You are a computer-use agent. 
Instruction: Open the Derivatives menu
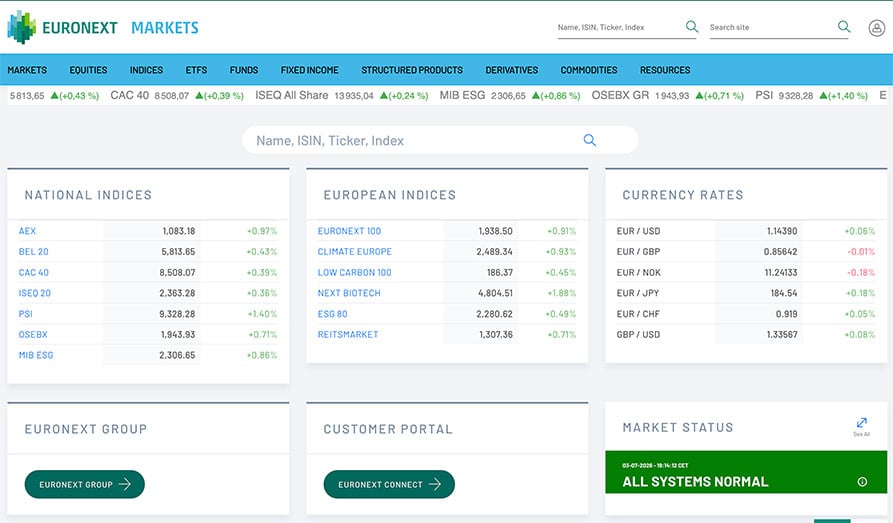coord(511,70)
